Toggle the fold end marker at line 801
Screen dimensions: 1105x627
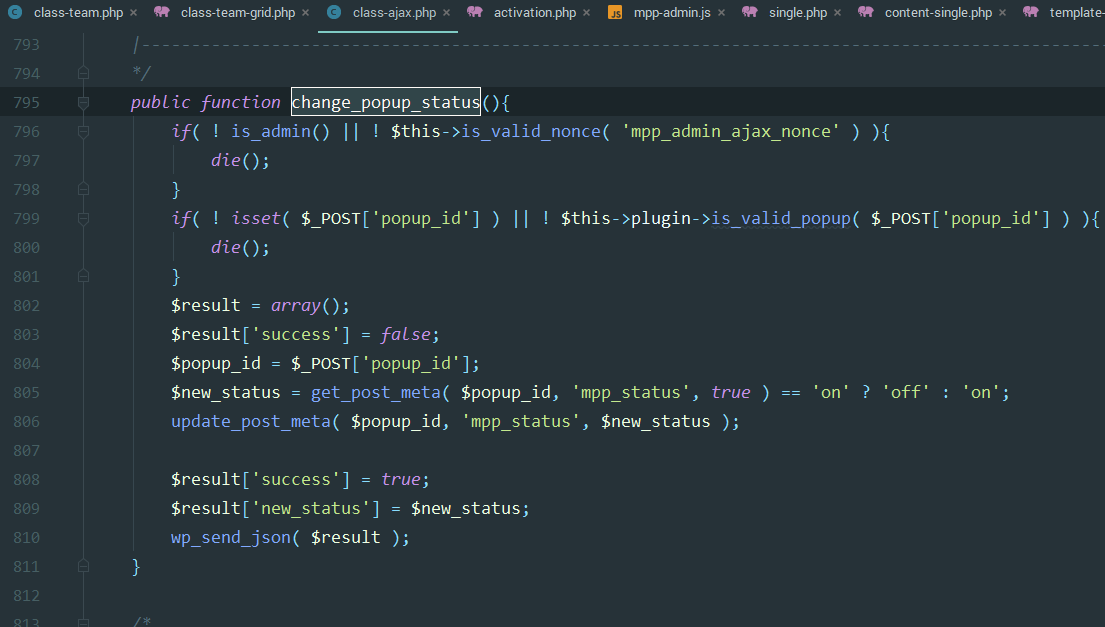[x=83, y=276]
